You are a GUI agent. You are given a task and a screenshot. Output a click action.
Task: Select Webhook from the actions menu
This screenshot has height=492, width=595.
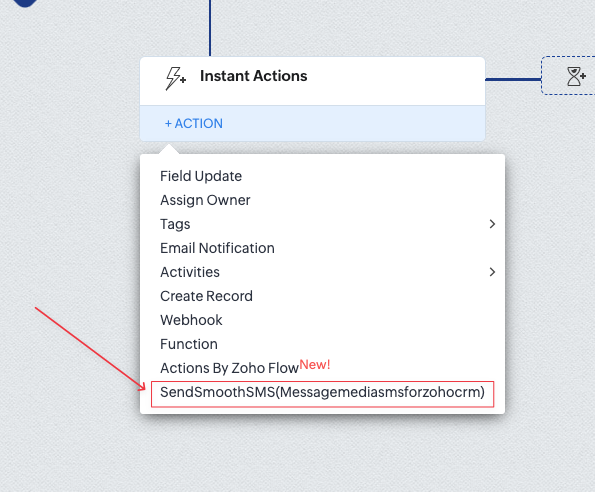pyautogui.click(x=191, y=320)
